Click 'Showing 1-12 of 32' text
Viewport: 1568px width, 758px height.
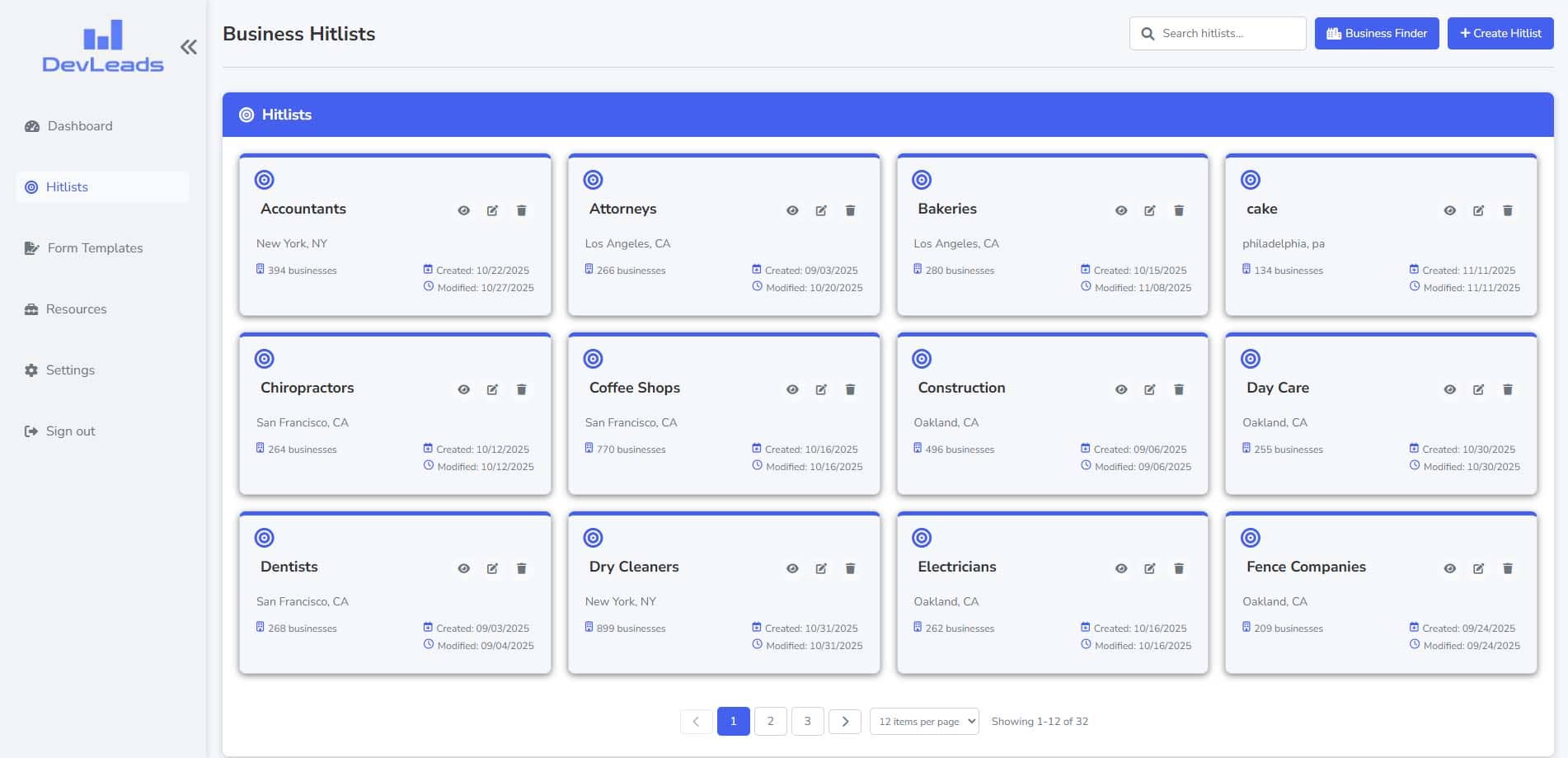[1040, 722]
